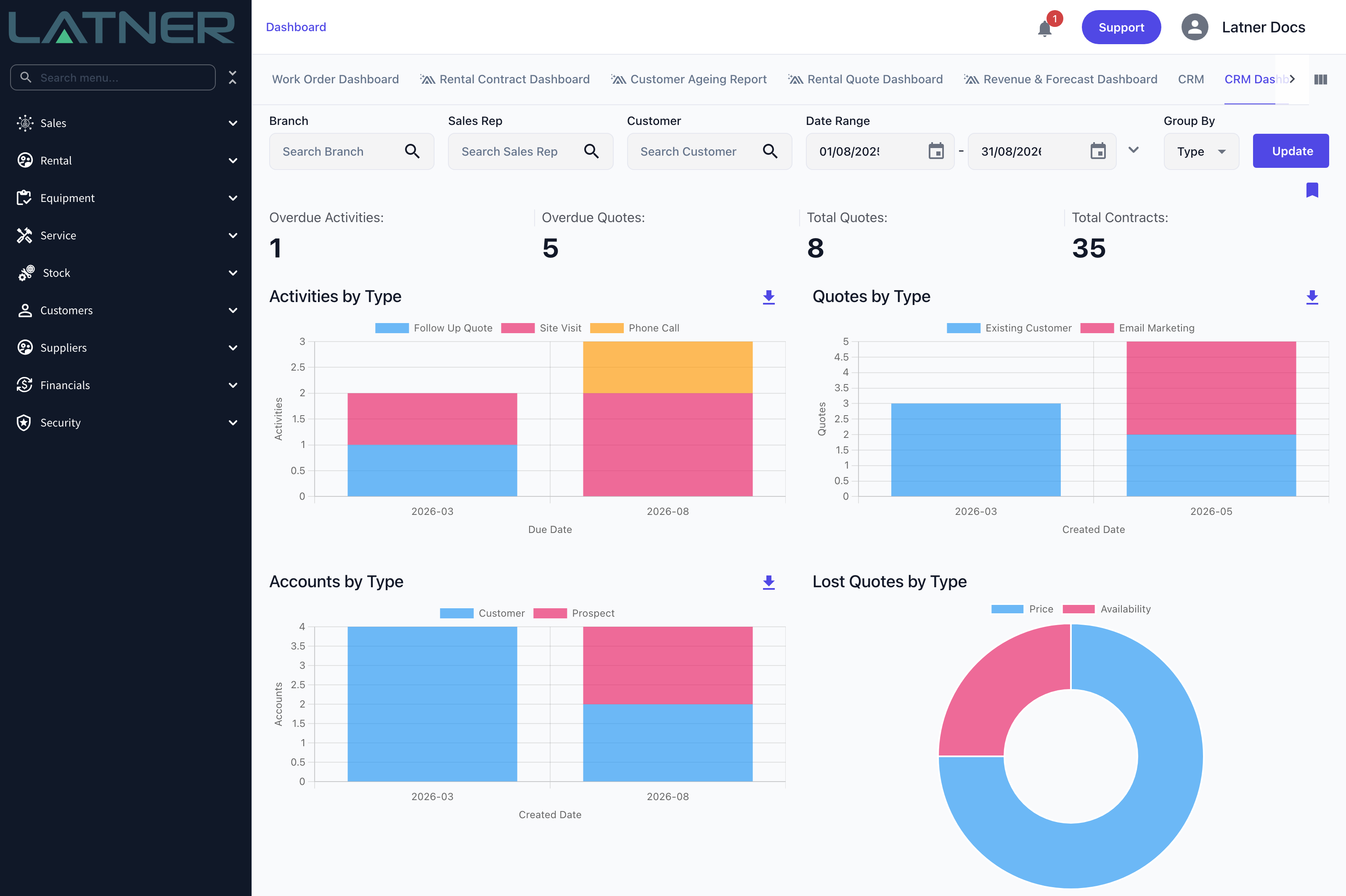Download the Quotes by Type chart

coord(1312,297)
